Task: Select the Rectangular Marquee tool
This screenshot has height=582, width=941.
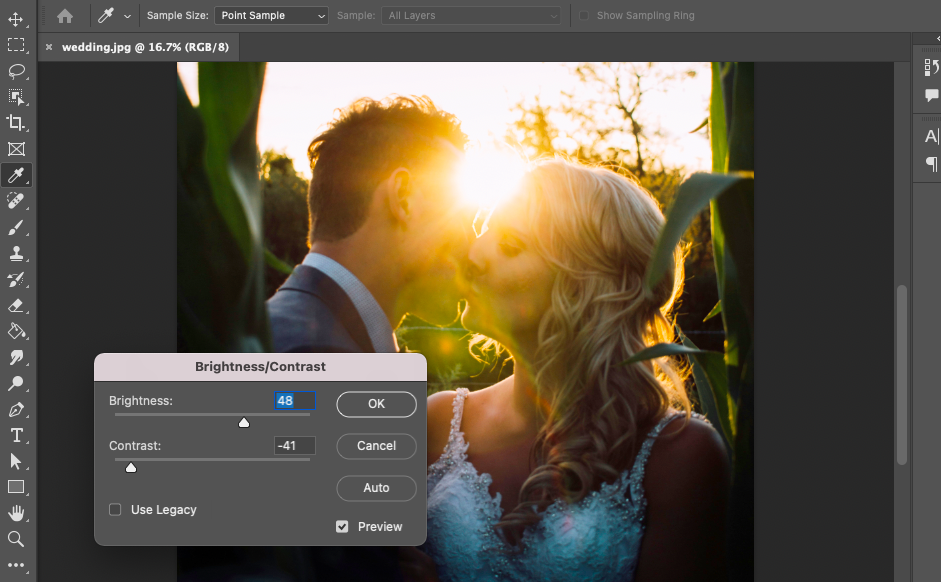Action: pyautogui.click(x=16, y=45)
